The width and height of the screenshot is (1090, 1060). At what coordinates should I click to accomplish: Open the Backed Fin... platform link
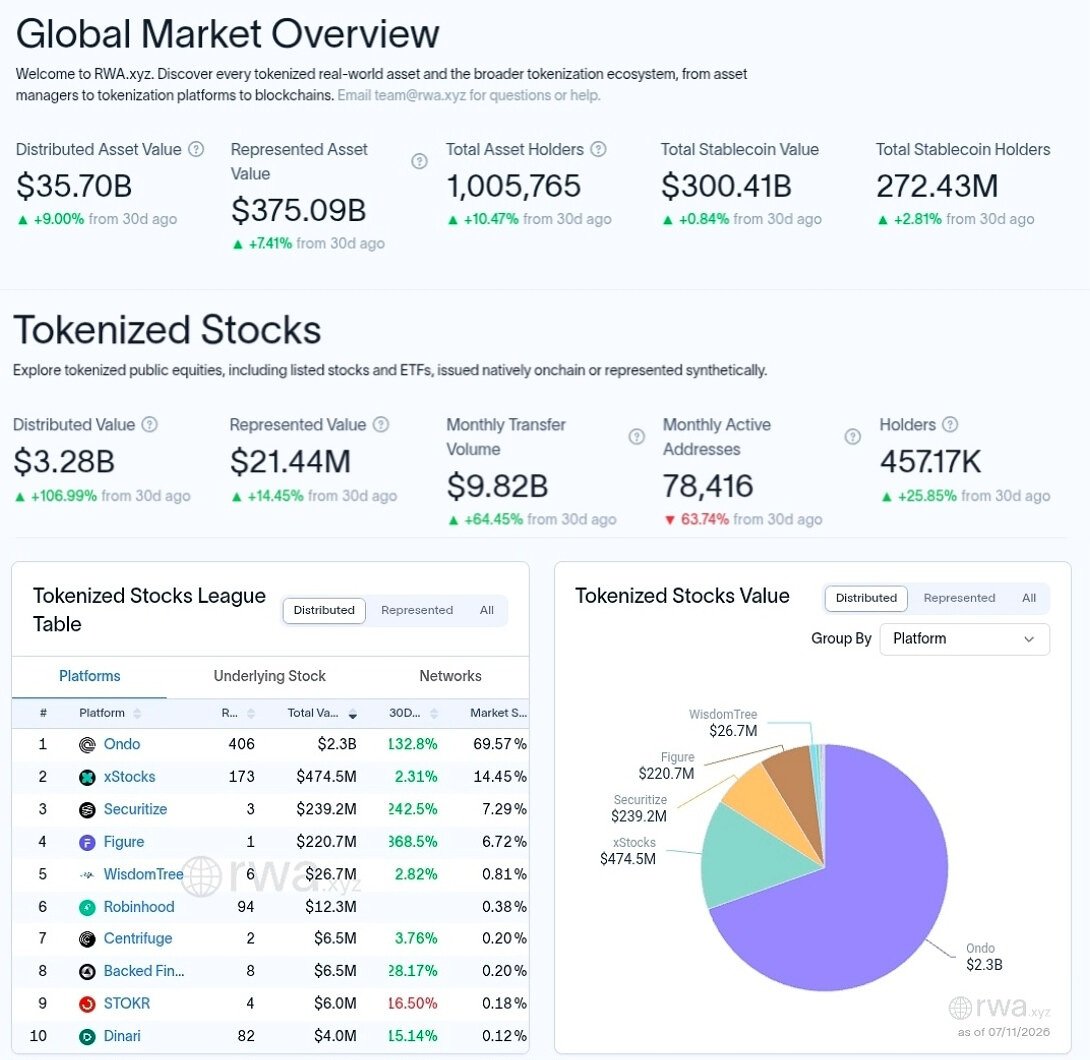(144, 972)
